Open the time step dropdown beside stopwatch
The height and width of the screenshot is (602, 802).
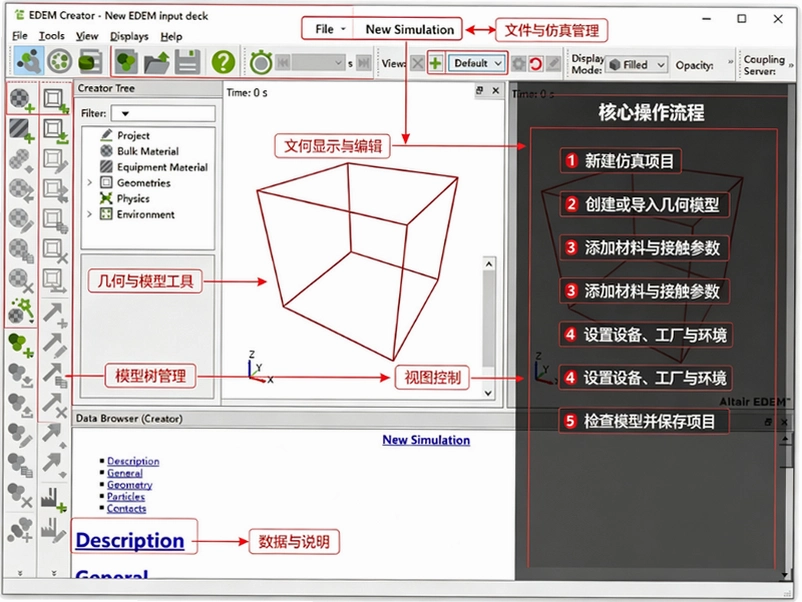(x=318, y=63)
